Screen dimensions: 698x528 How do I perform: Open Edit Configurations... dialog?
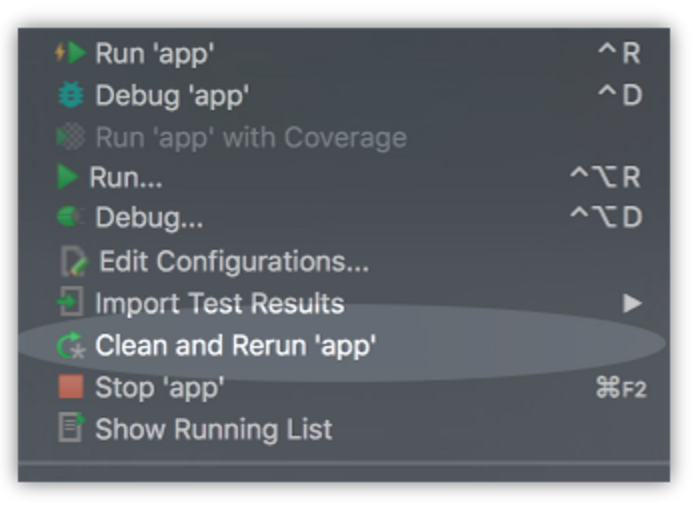[234, 262]
